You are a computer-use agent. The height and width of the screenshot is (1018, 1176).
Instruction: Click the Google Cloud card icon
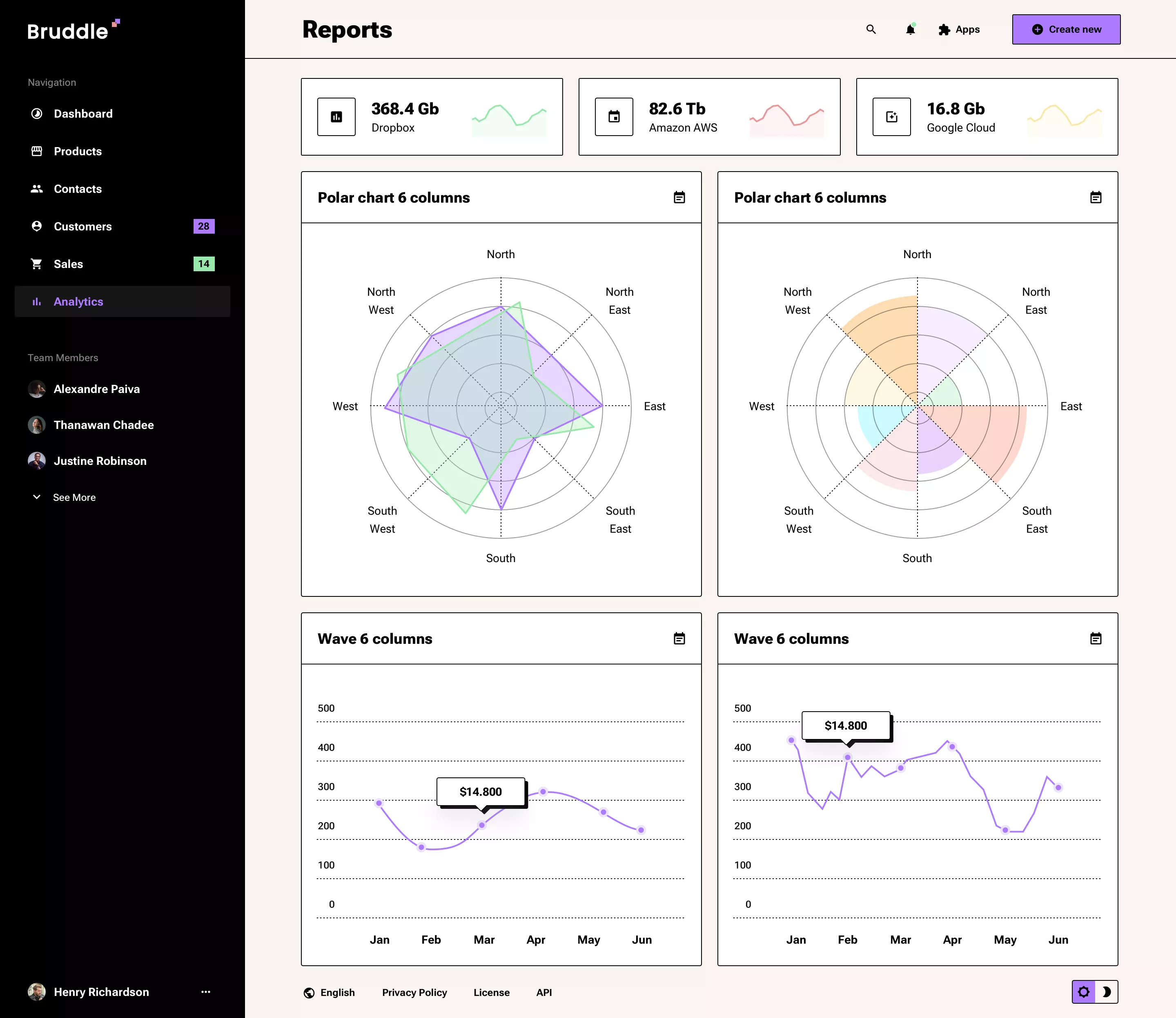tap(891, 117)
